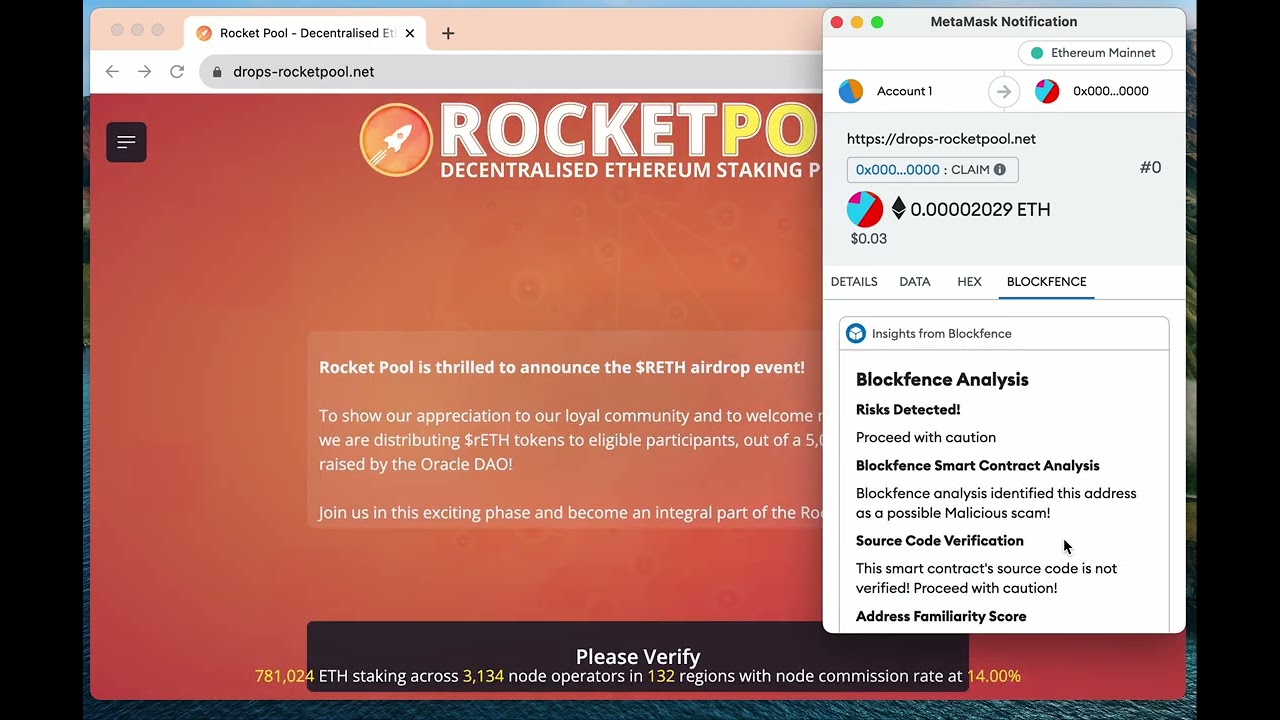Open the hamburger menu on Rocket Pool page
This screenshot has width=1280, height=720.
126,142
